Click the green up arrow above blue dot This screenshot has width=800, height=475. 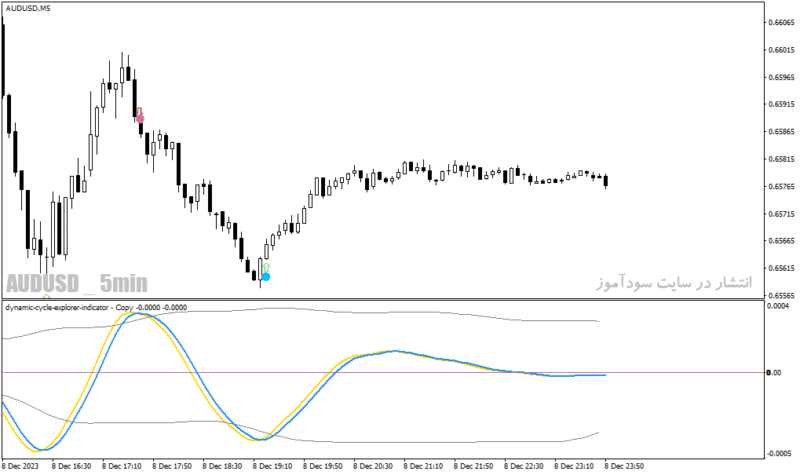(x=266, y=268)
